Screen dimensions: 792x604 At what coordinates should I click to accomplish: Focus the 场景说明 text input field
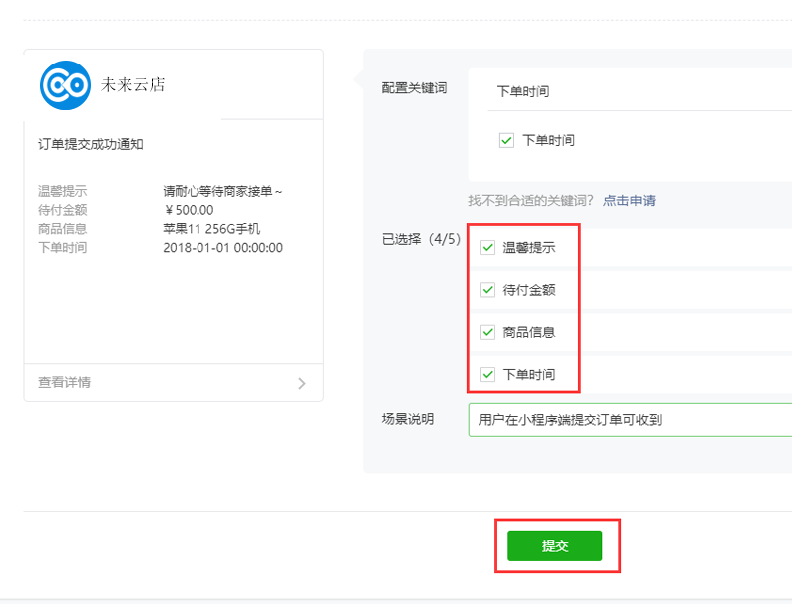click(630, 420)
